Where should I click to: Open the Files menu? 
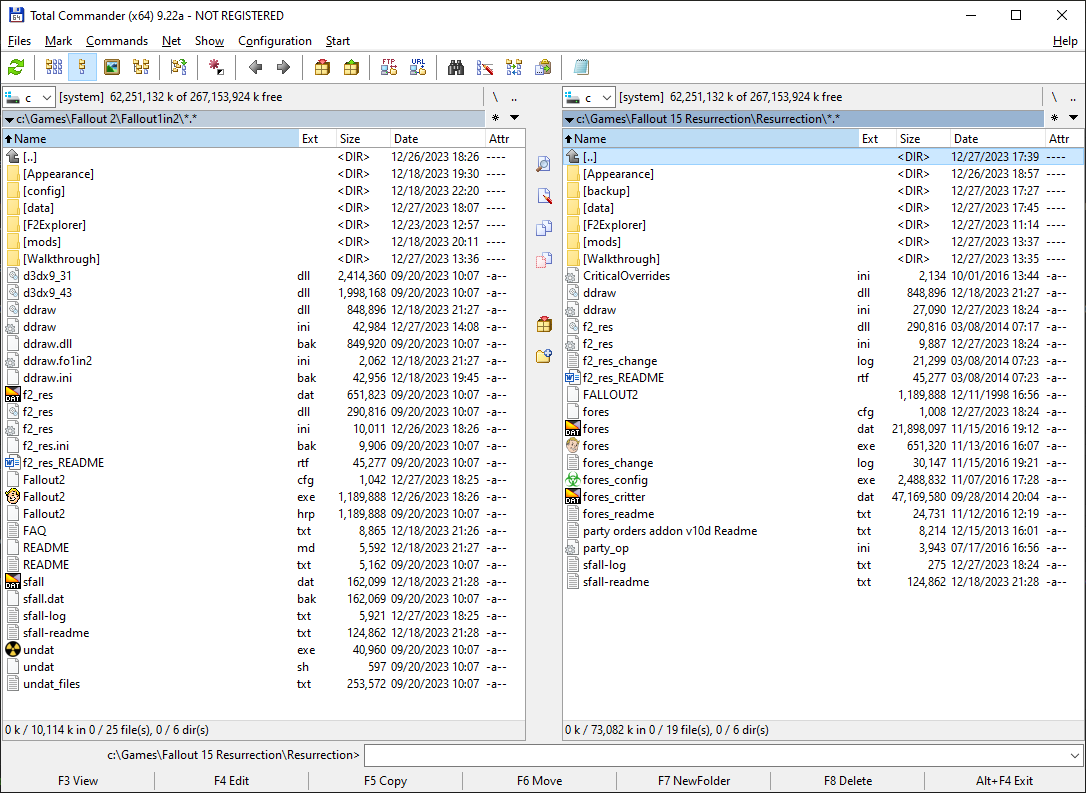point(19,41)
